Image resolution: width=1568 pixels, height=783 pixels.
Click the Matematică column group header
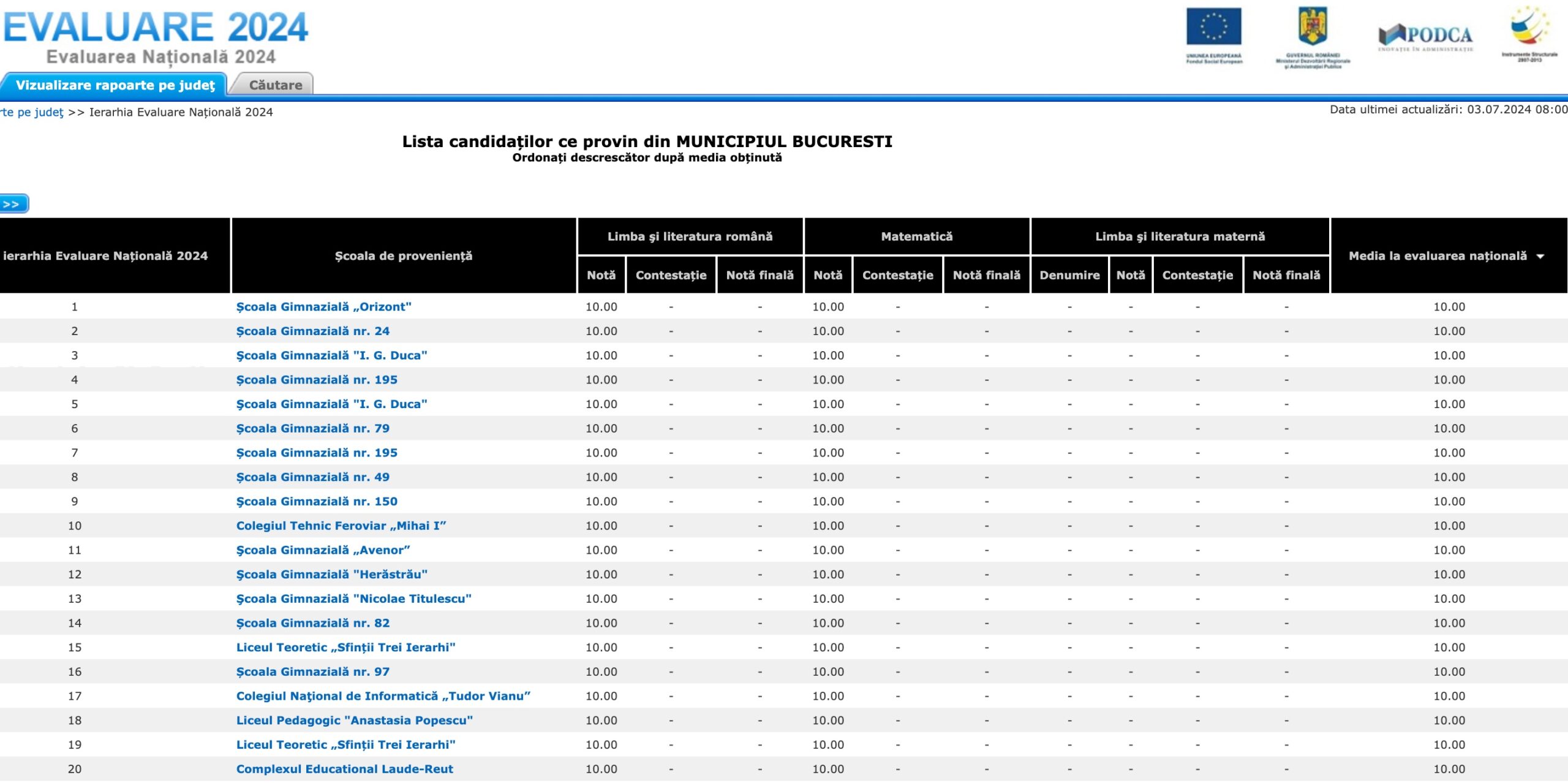[x=916, y=236]
